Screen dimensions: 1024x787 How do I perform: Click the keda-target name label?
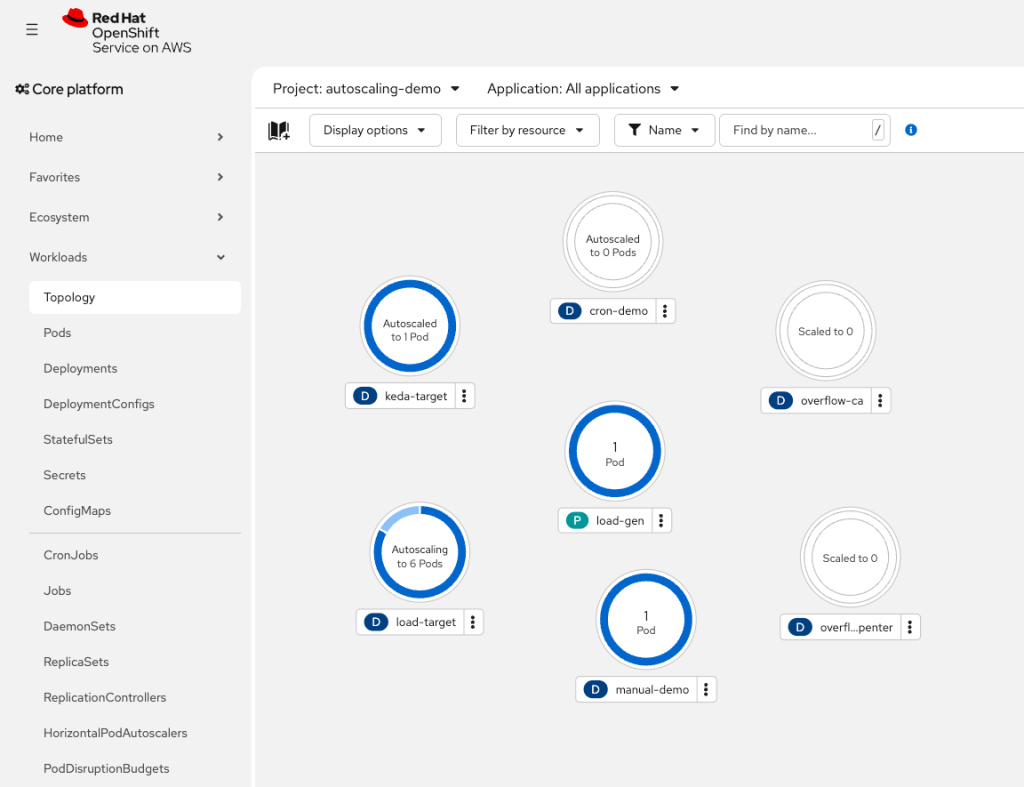tap(416, 396)
